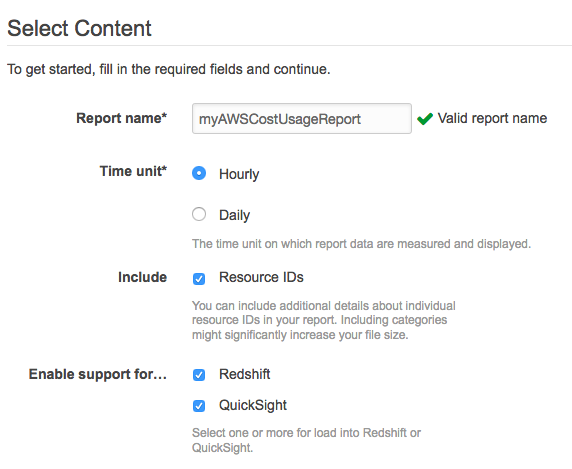Select the Hourly time unit radio button
Screen dimensions: 572x469
click(199, 173)
